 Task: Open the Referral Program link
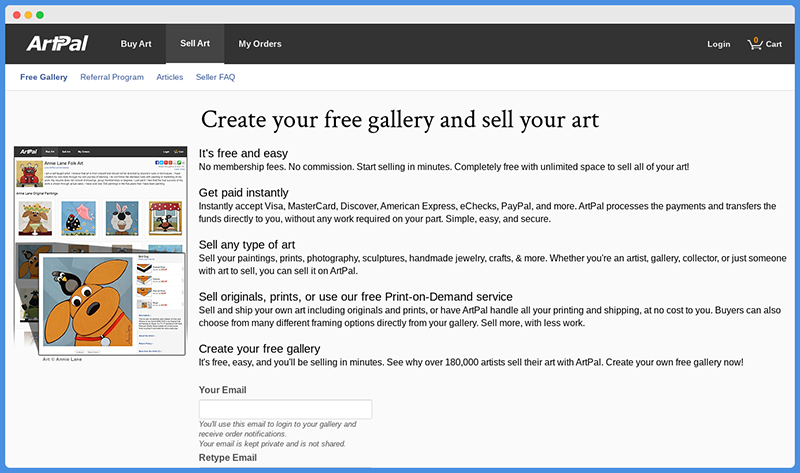112,77
